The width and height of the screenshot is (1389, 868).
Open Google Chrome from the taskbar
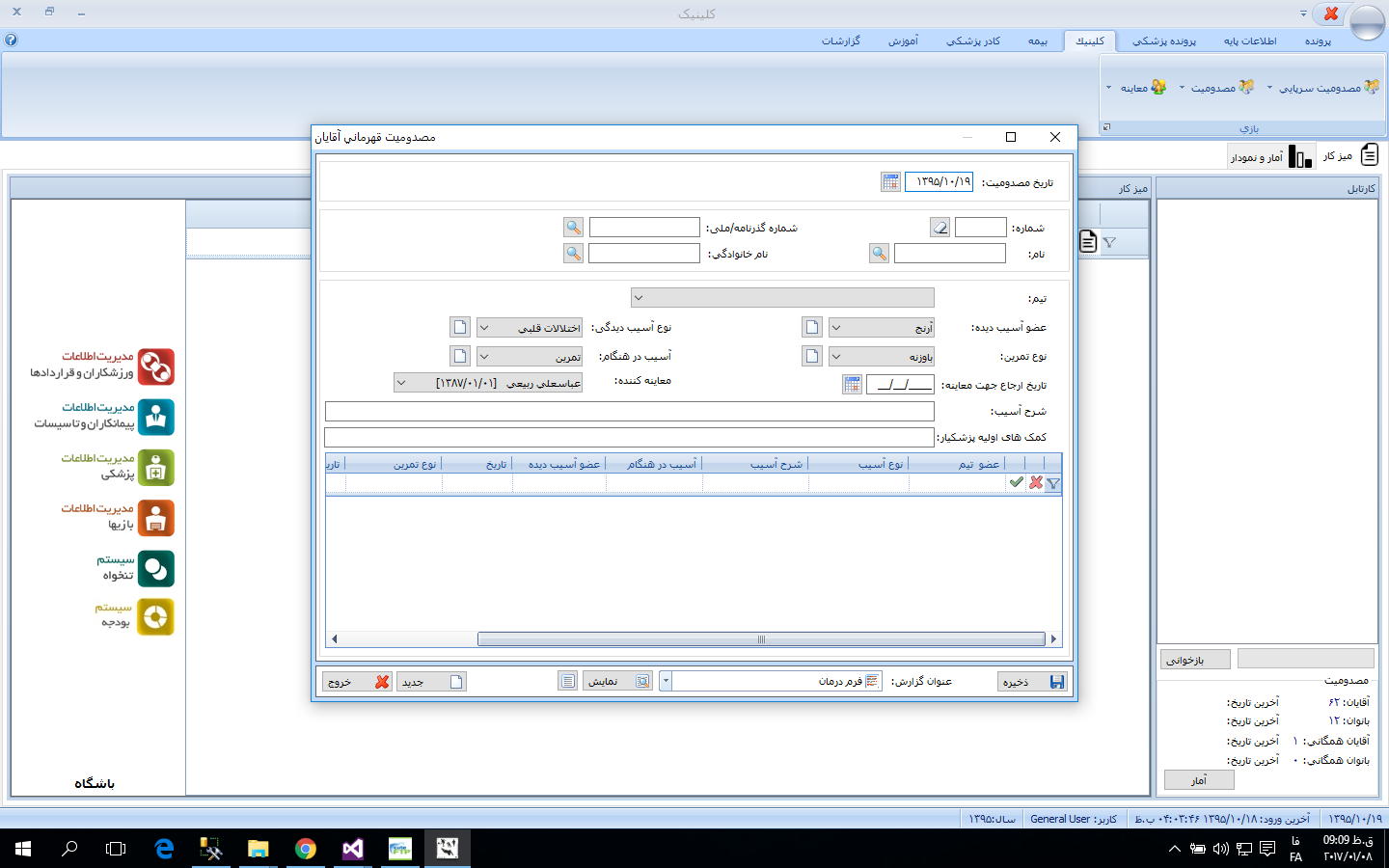coord(306,849)
